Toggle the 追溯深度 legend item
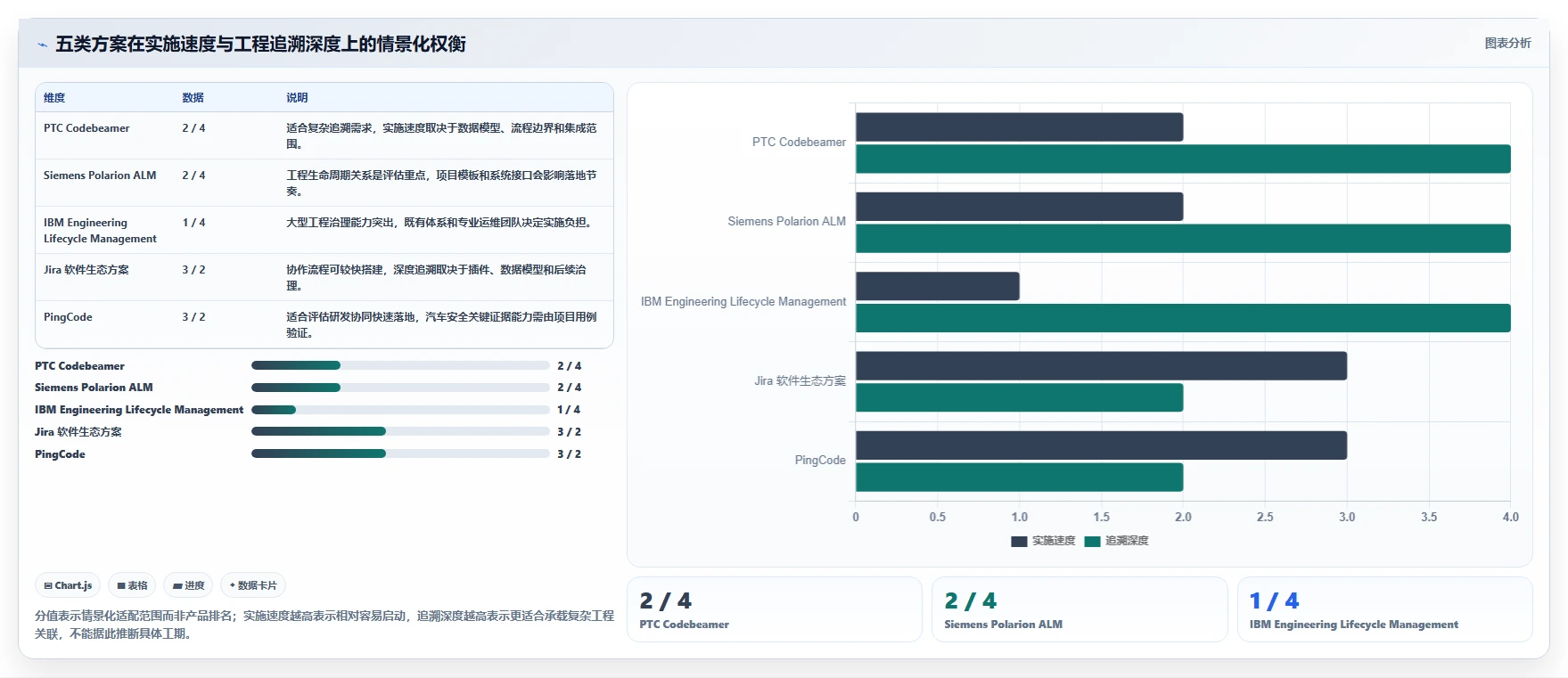Image resolution: width=1568 pixels, height=678 pixels. 1116,541
